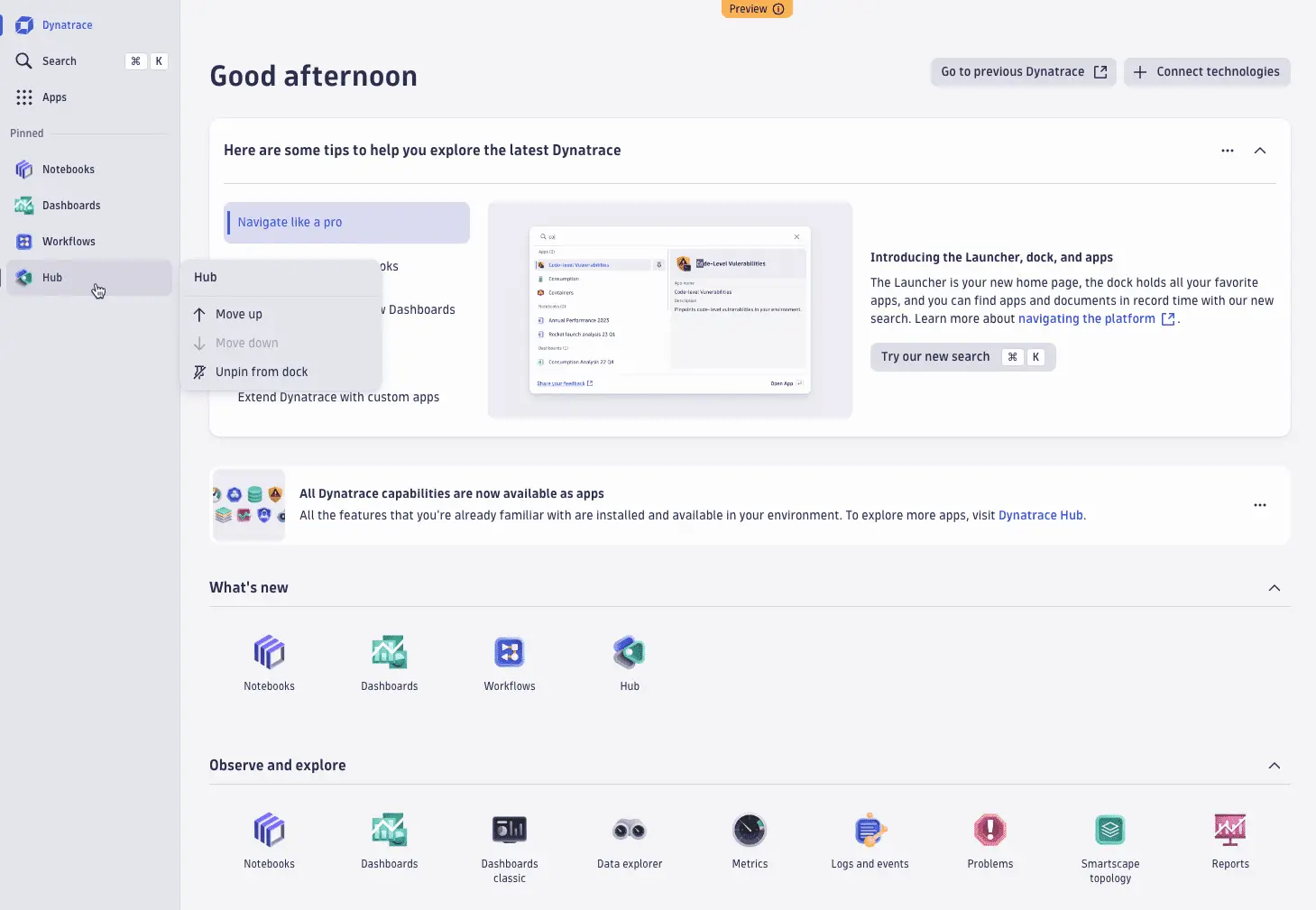Collapse the tips panel
This screenshot has height=910, width=1316.
click(1260, 151)
